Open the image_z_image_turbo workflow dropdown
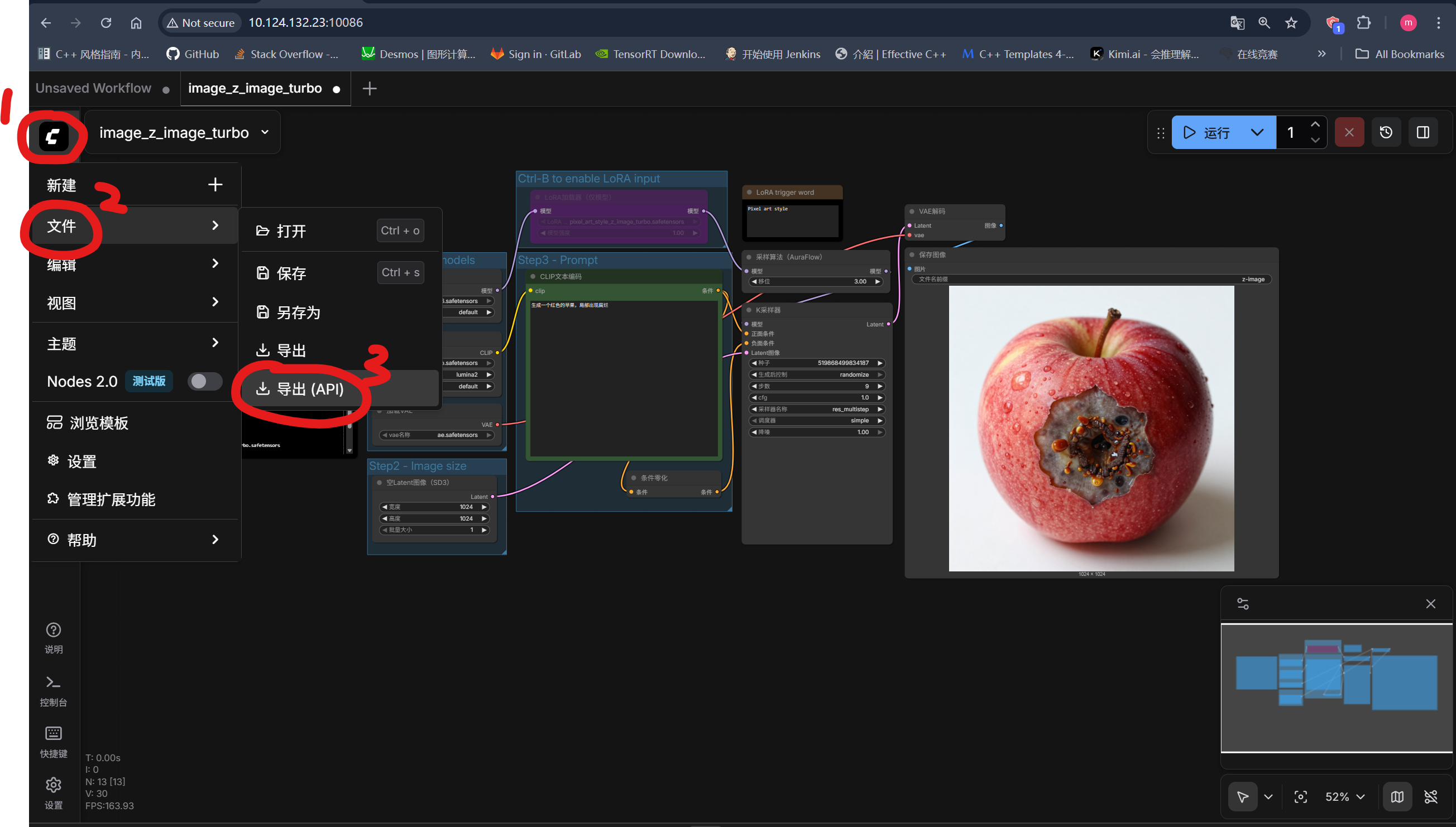 pos(183,132)
